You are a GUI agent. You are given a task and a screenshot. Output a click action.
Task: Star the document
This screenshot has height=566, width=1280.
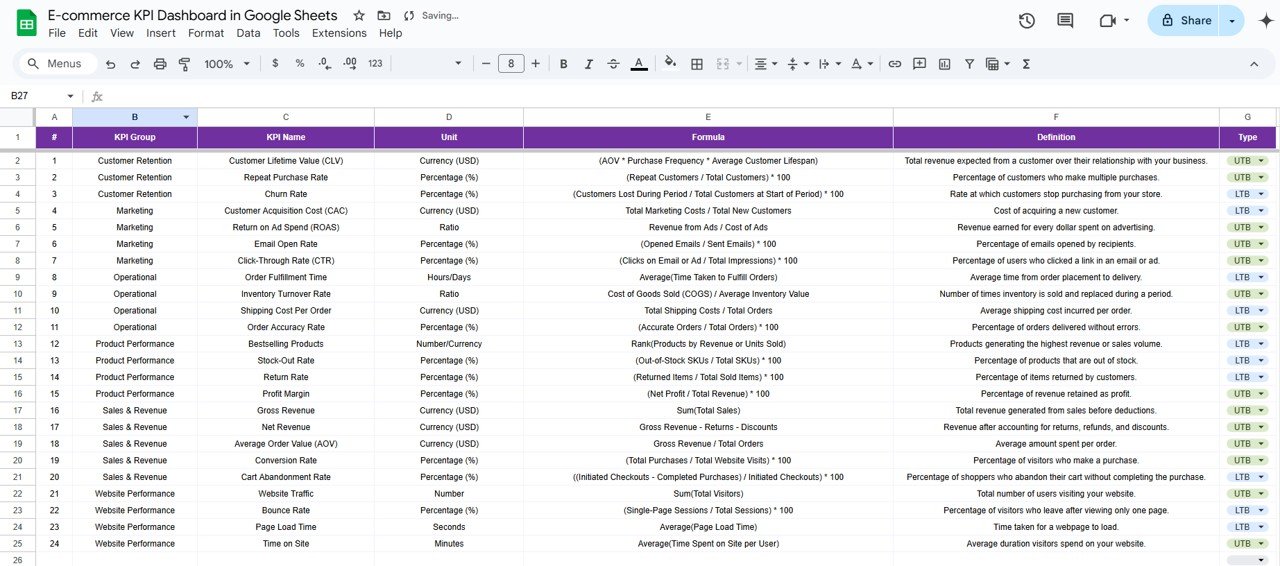click(x=359, y=16)
